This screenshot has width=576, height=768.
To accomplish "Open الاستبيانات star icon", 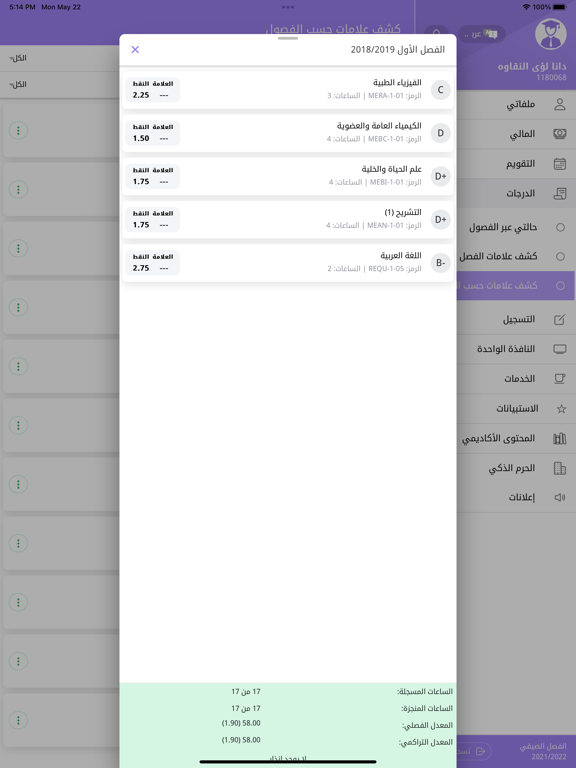I will [x=561, y=408].
